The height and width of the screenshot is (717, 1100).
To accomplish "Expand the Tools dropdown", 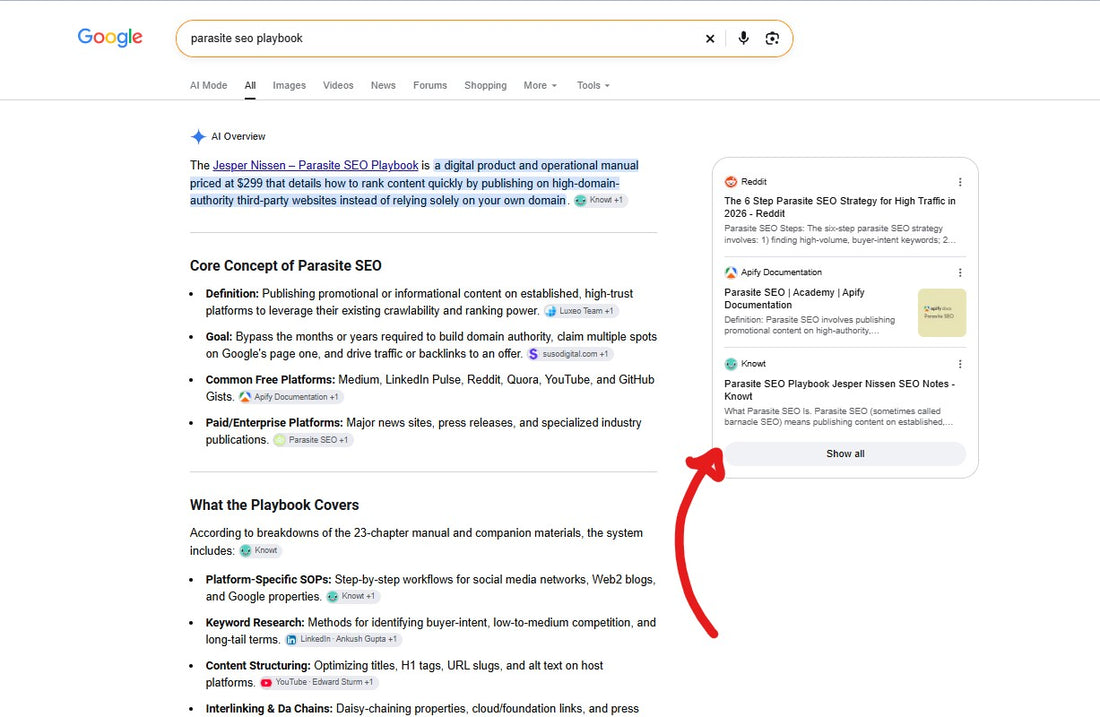I will [593, 85].
